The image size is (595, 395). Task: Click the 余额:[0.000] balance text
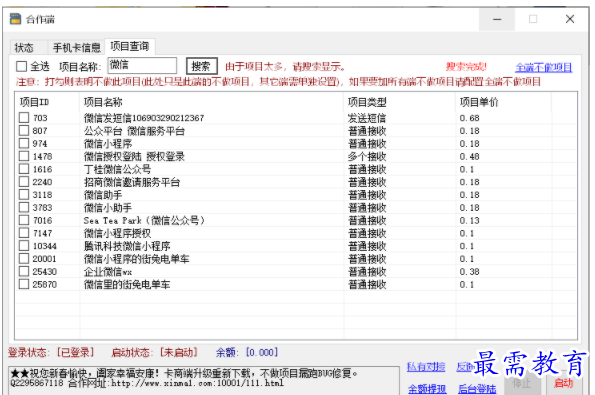coord(247,353)
